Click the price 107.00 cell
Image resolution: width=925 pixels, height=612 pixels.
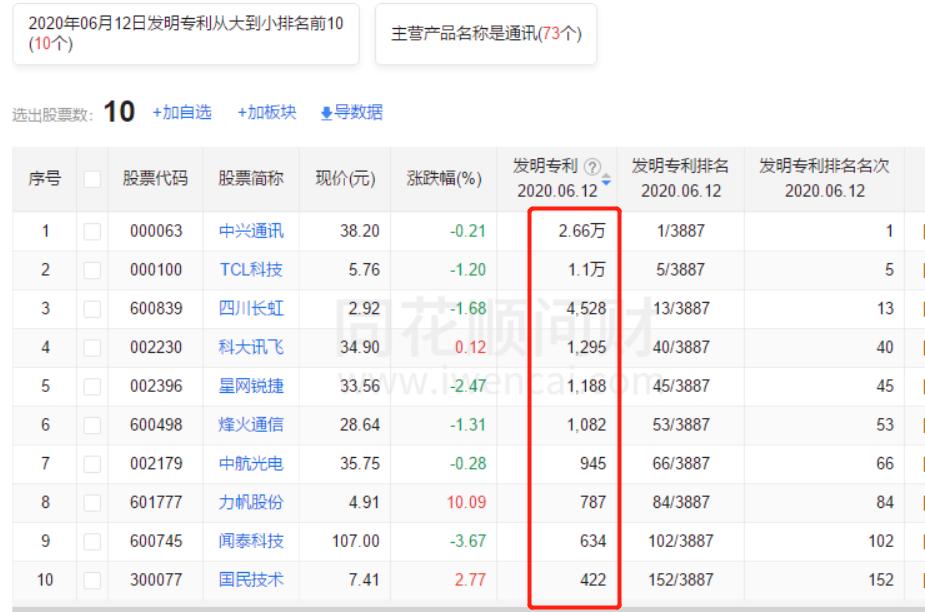tap(356, 541)
